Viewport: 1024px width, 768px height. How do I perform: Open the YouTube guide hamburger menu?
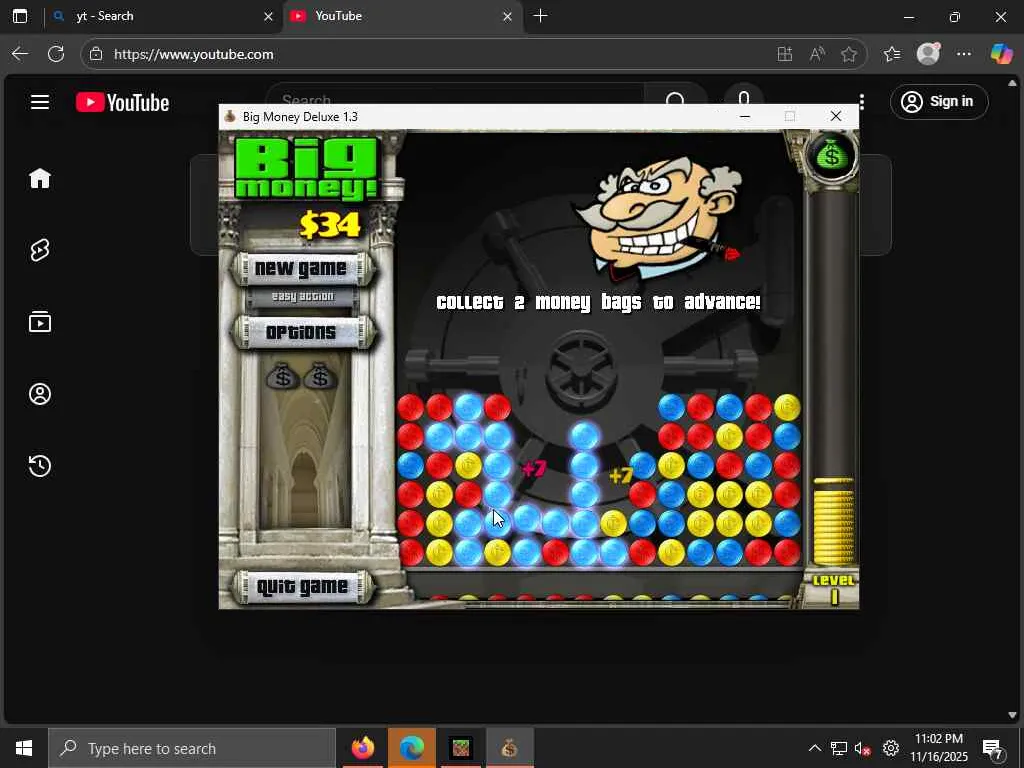(40, 102)
